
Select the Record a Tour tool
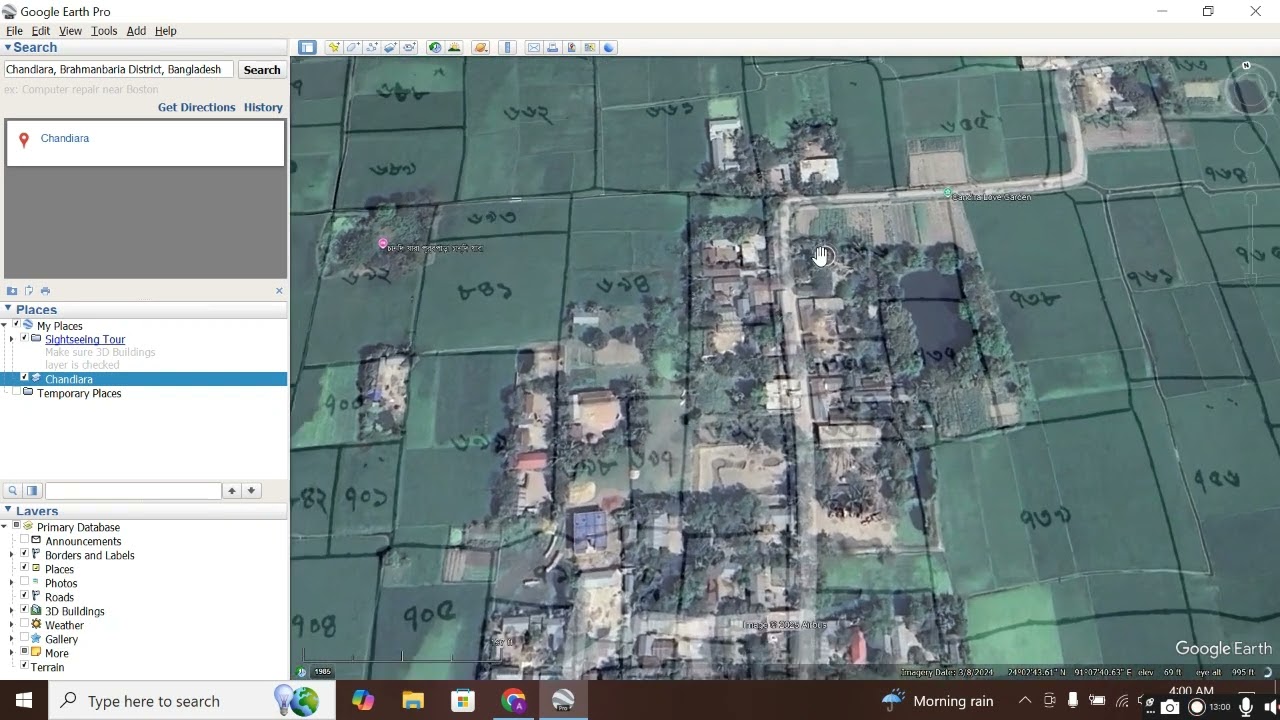(409, 47)
